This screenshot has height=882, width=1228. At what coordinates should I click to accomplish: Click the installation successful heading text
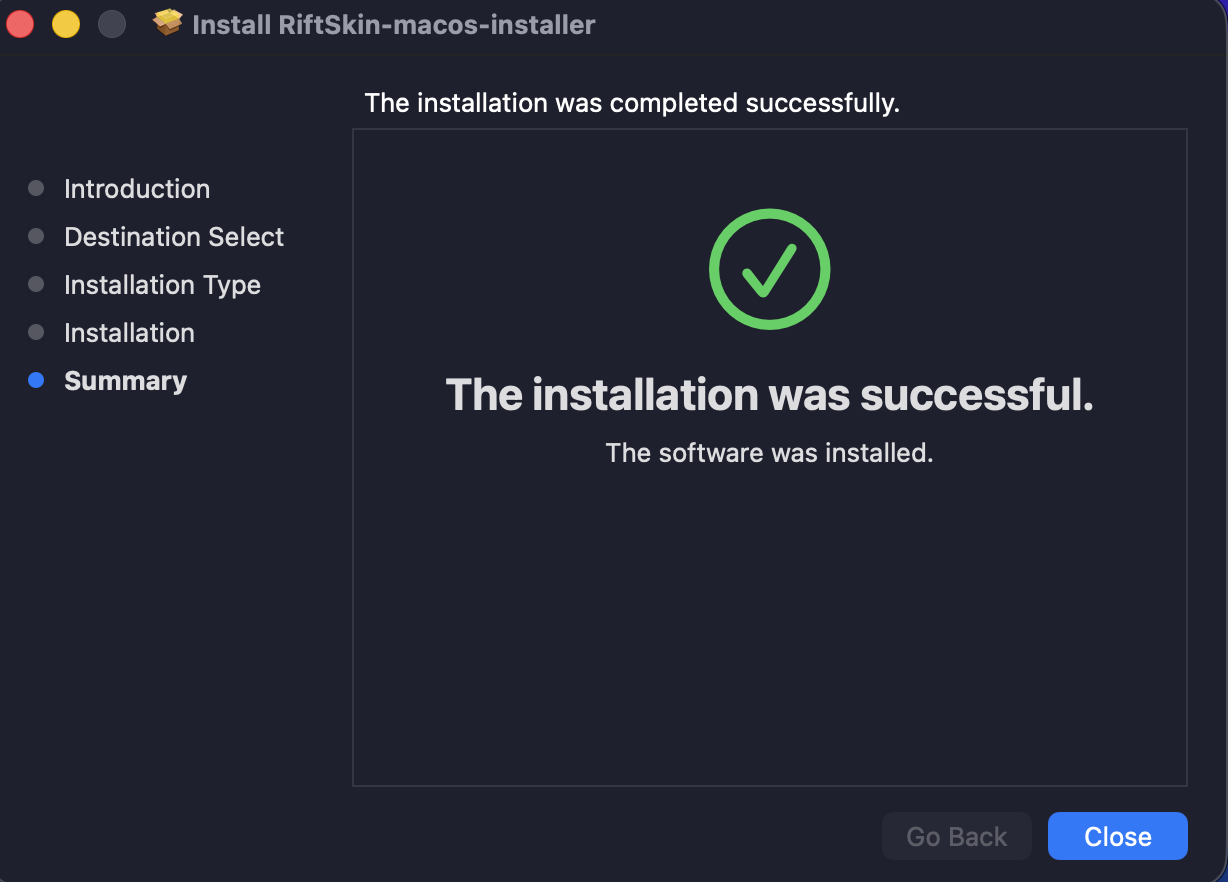[x=769, y=395]
